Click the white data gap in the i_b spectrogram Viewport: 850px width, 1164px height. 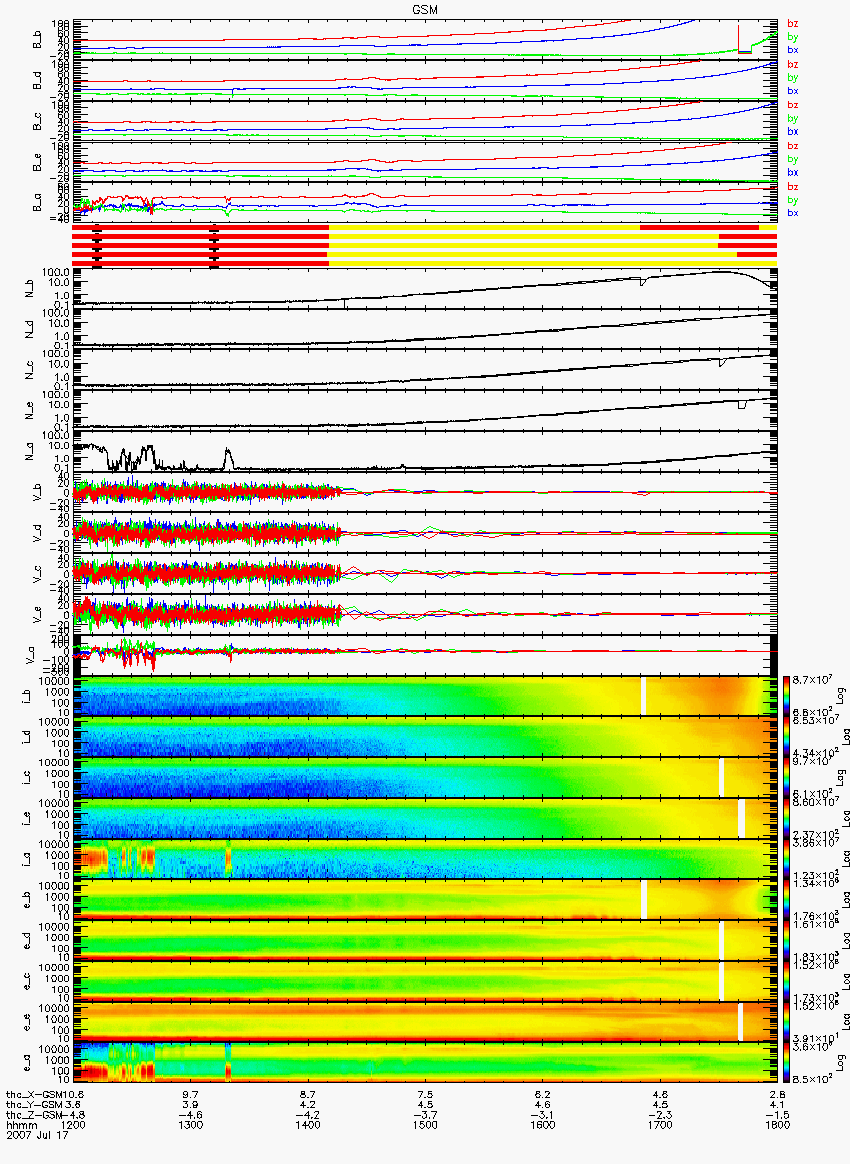pos(644,696)
